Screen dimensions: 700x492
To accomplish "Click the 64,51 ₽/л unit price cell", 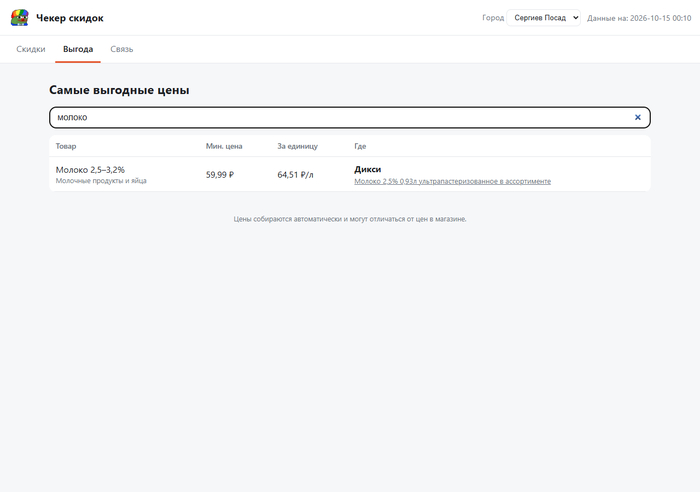I will click(295, 175).
